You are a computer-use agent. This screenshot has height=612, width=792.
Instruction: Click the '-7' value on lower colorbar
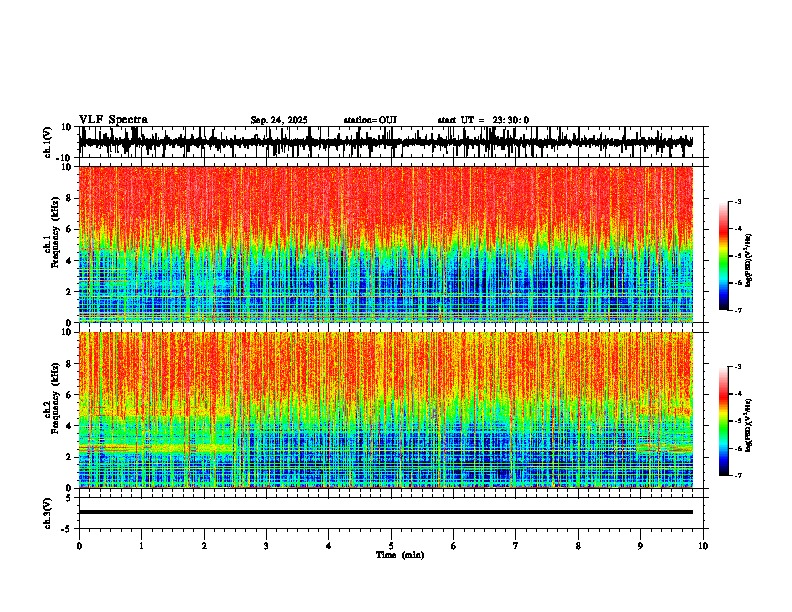(737, 475)
